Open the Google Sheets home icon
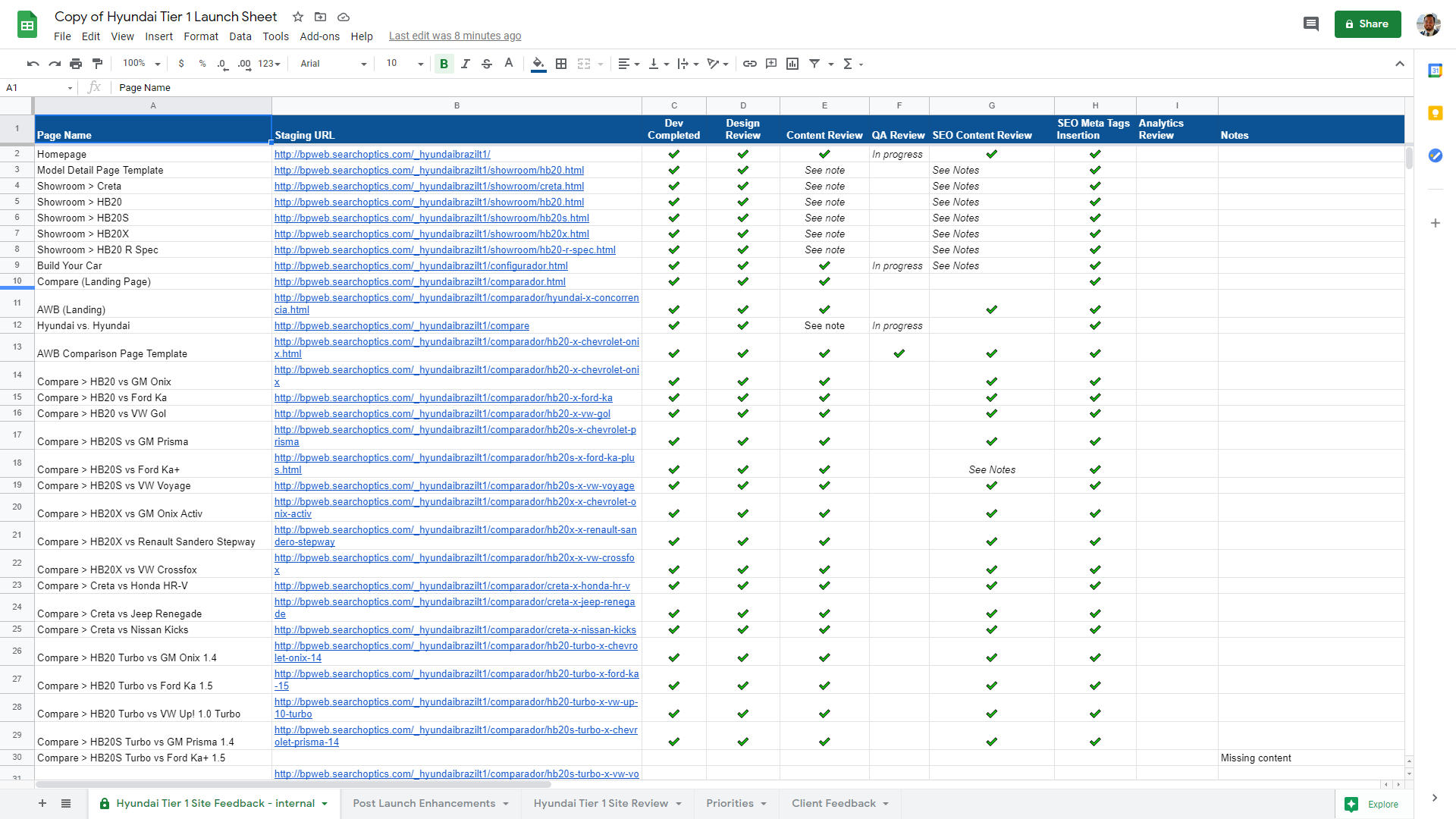This screenshot has height=819, width=1456. 27,25
